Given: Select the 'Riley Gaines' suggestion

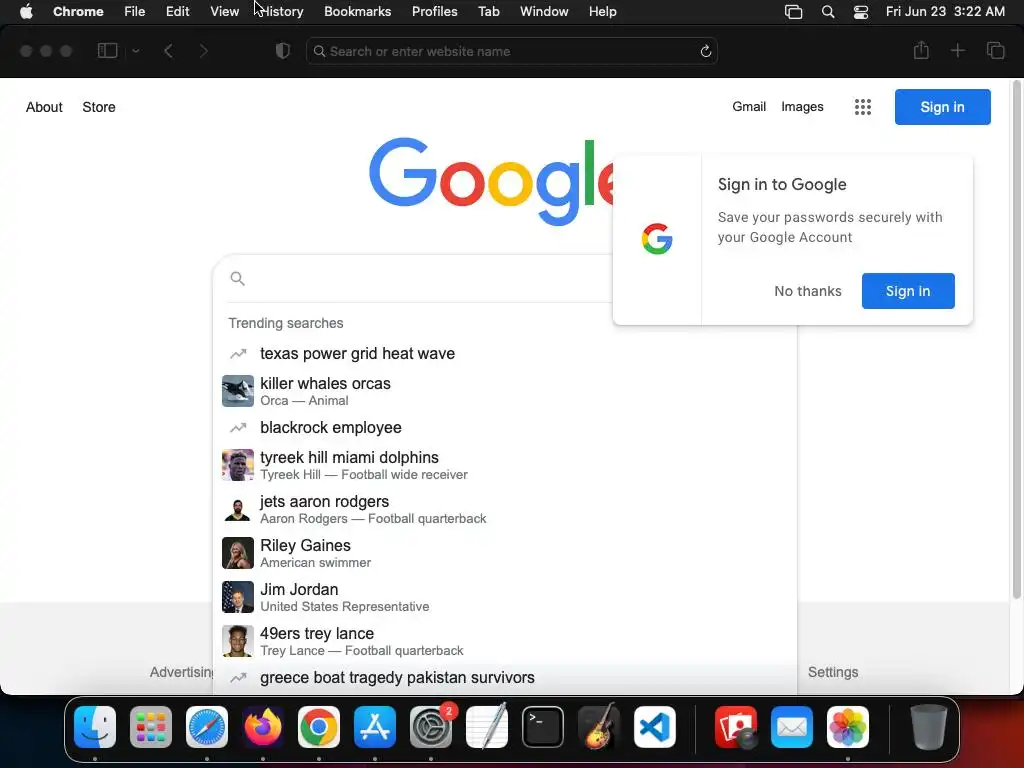Looking at the screenshot, I should coord(505,553).
